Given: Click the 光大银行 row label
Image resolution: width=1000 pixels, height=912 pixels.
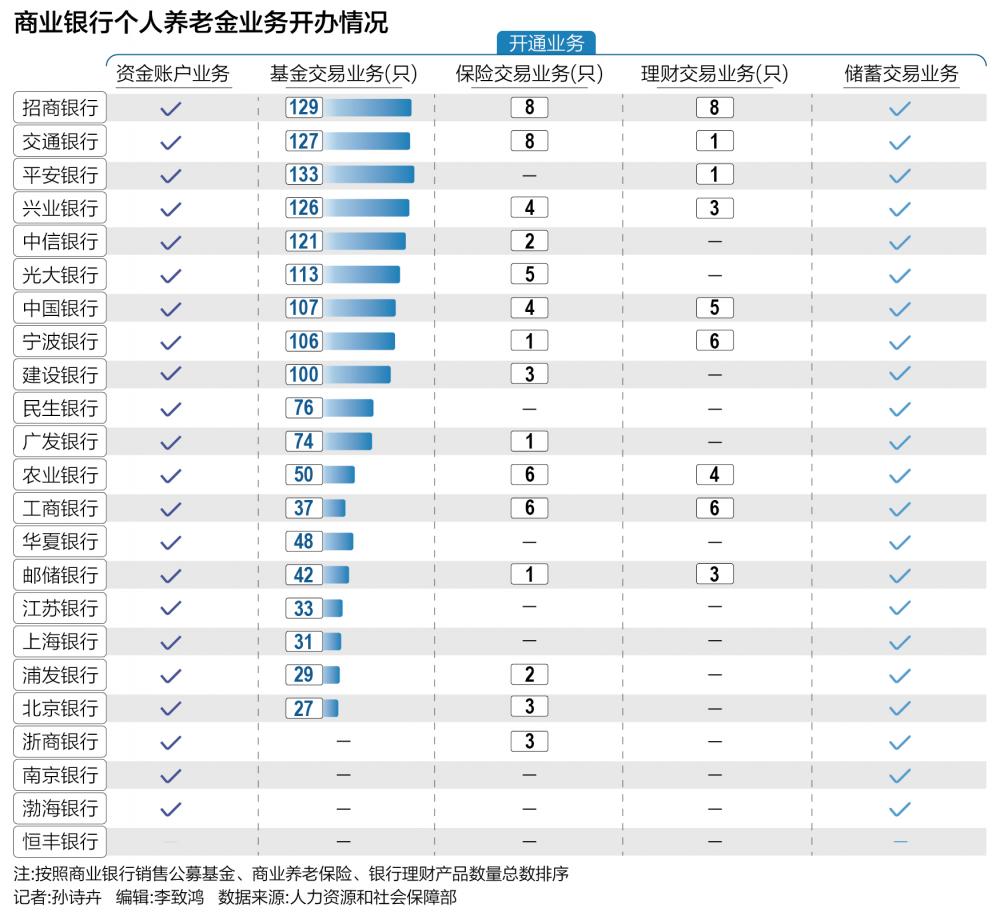Looking at the screenshot, I should coord(60,275).
